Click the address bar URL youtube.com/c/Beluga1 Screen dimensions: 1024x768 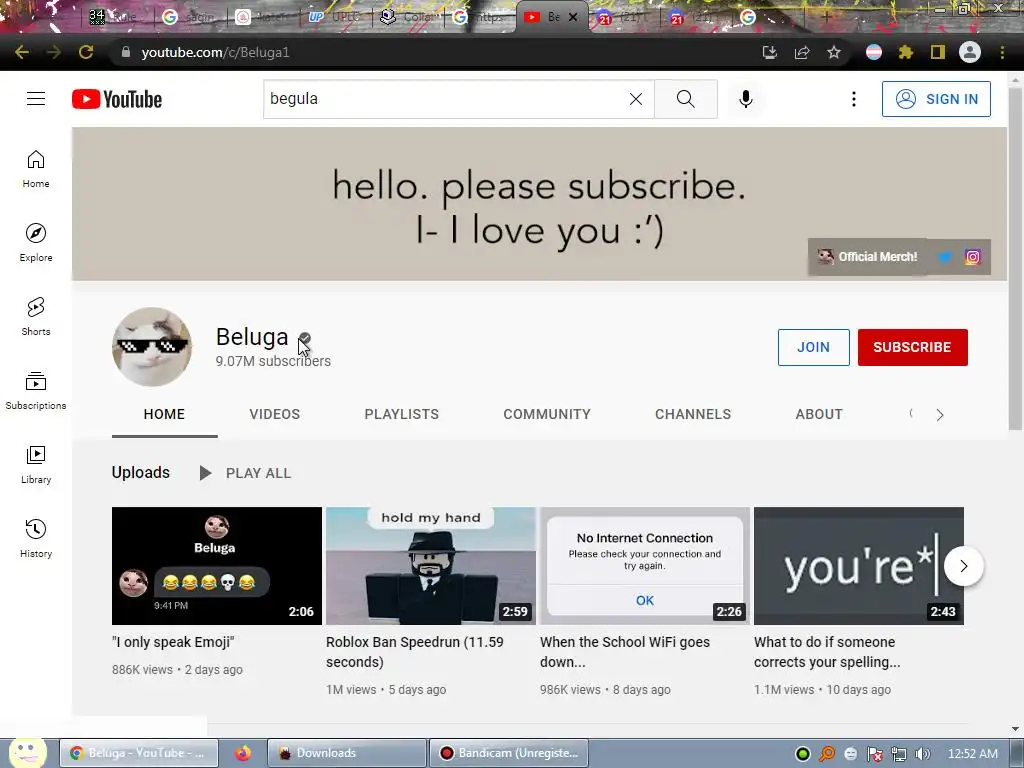(216, 52)
